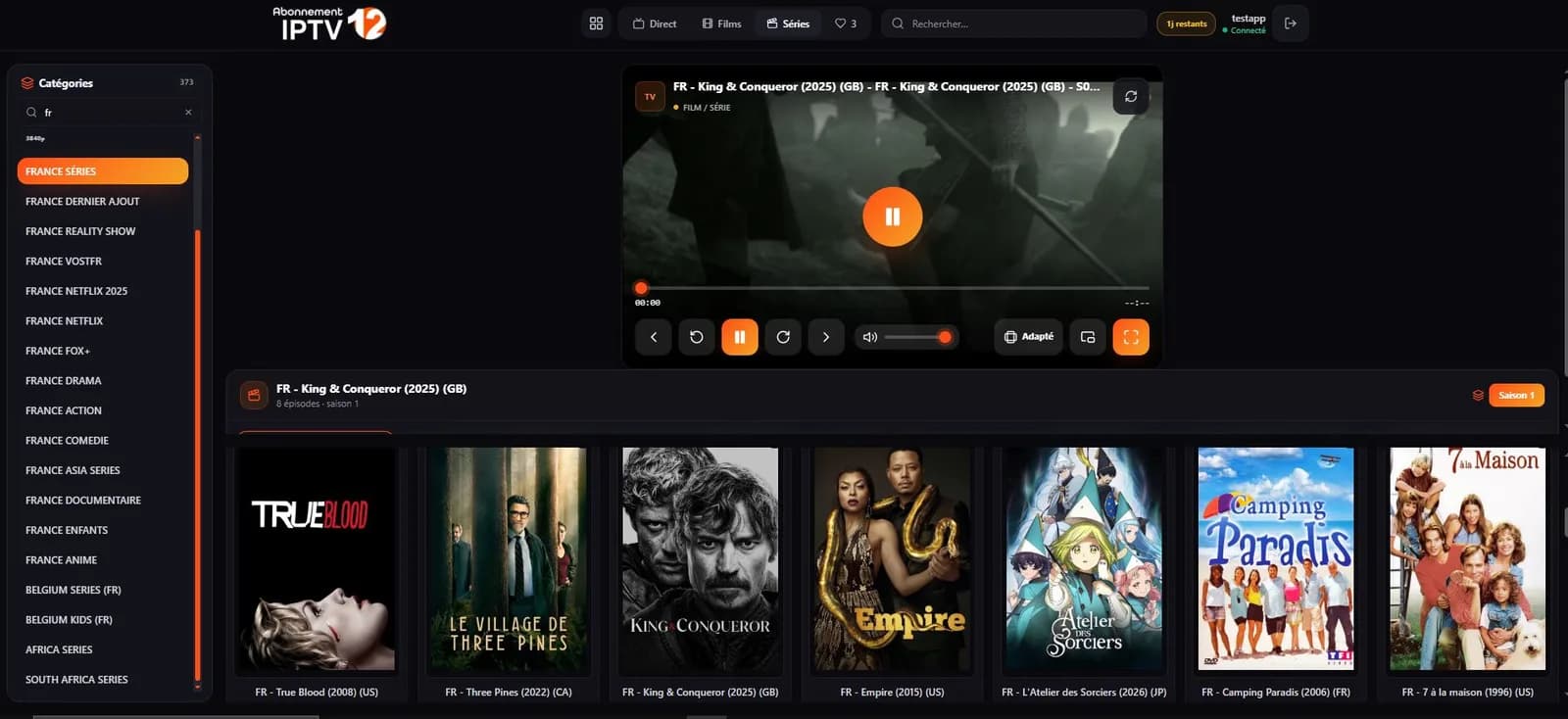Toggle fullscreen with the orange expand button
This screenshot has width=1568, height=719.
click(1131, 337)
